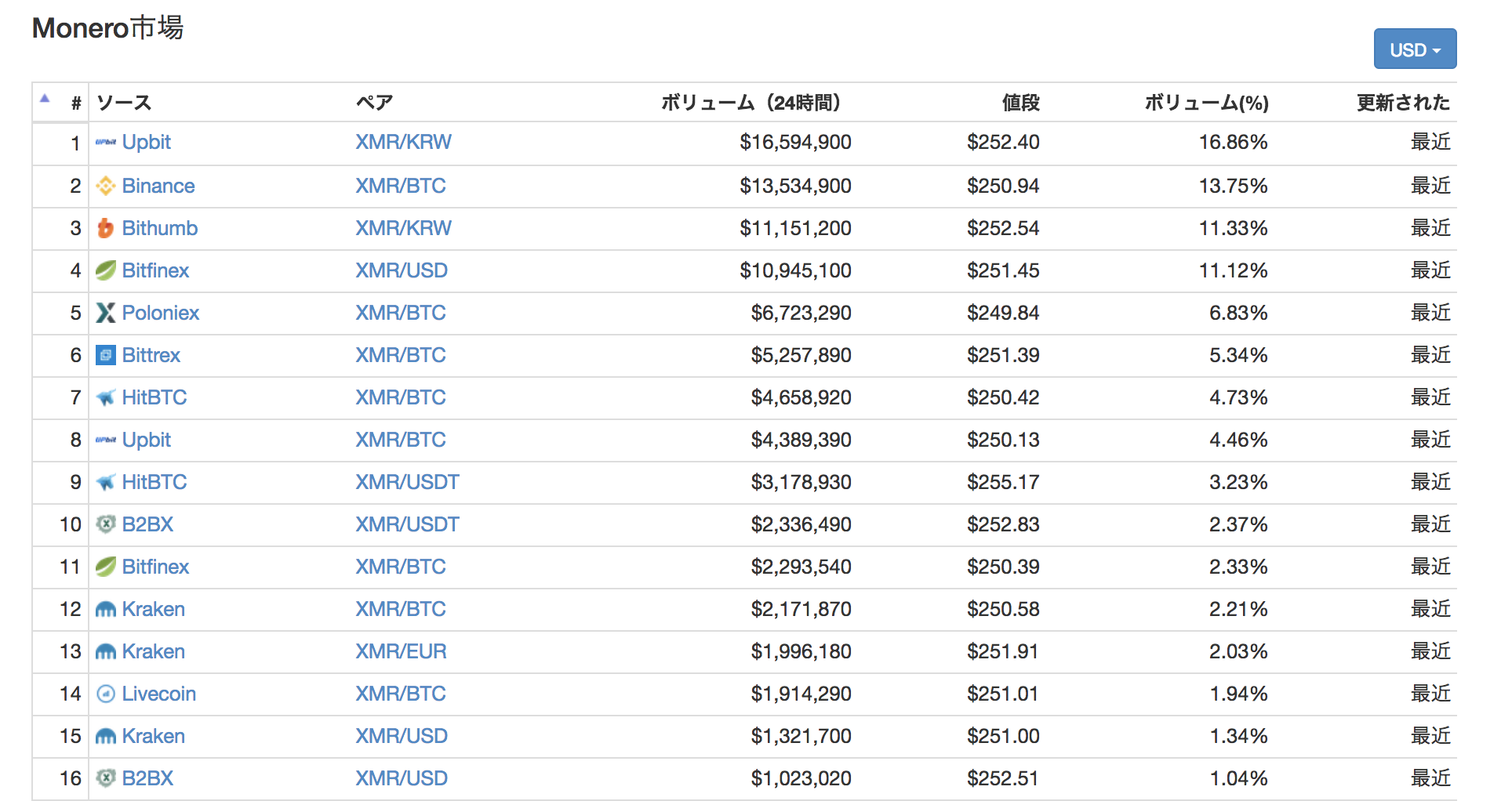Open the HitBTC link in row 9
This screenshot has width=1512, height=801.
click(x=154, y=482)
